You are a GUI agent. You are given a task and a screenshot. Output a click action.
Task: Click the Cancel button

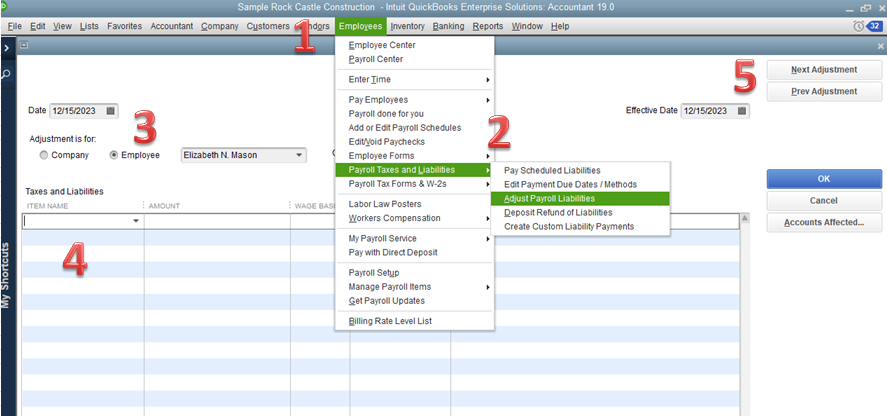(x=824, y=200)
